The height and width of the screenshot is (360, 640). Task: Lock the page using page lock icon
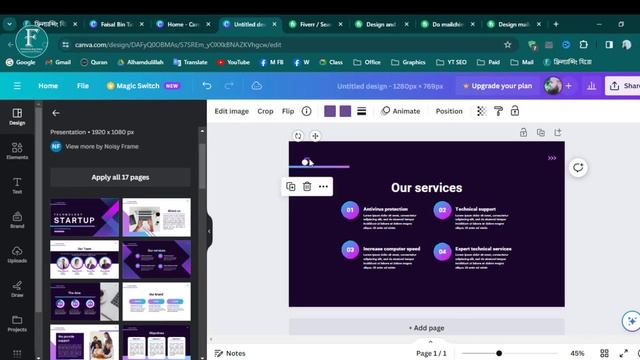click(523, 132)
